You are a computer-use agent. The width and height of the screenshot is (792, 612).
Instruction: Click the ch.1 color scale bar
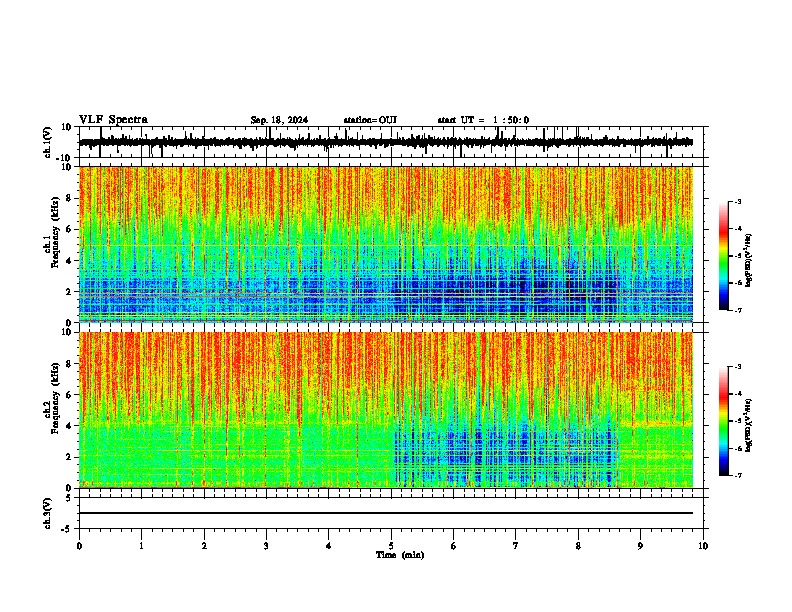(723, 256)
